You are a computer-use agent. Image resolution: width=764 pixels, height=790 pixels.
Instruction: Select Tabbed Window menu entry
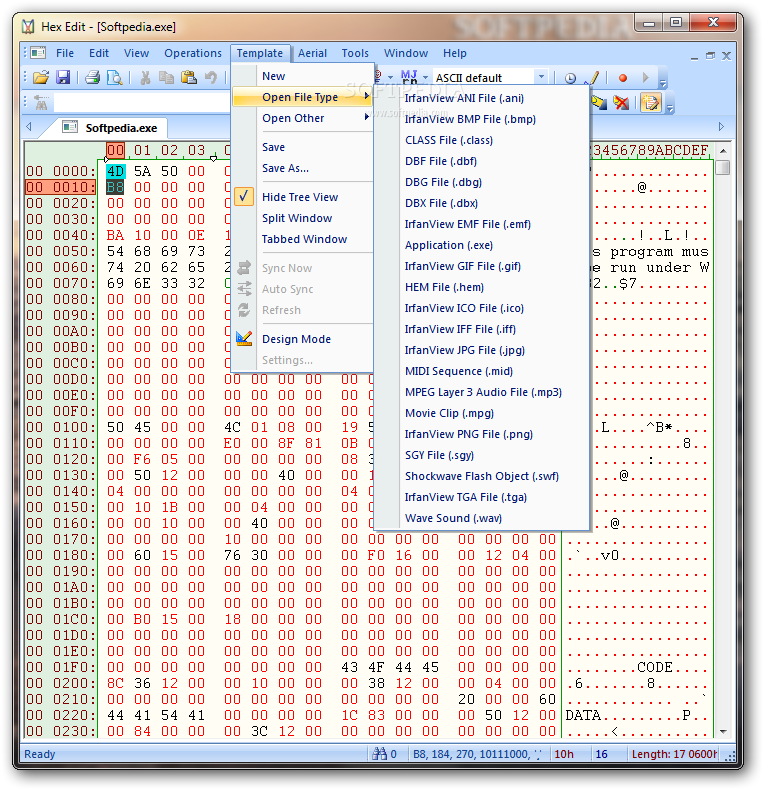tap(304, 239)
